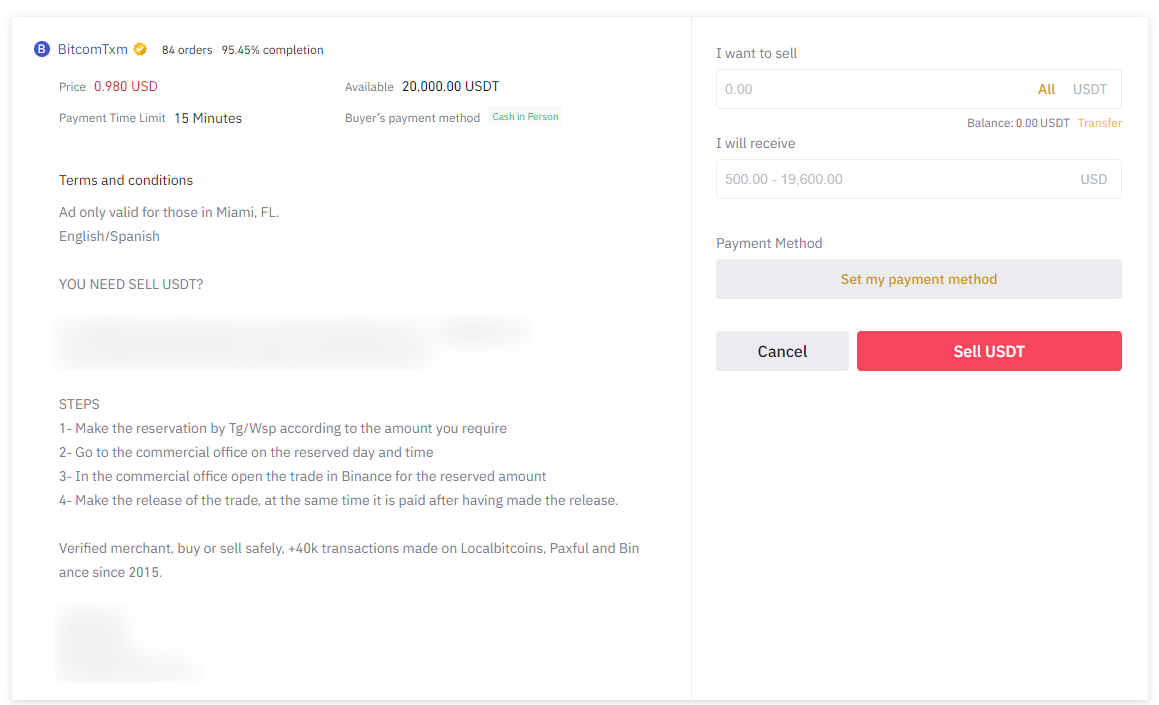Open the USD currency selector
The width and height of the screenshot is (1159, 705).
[1093, 179]
